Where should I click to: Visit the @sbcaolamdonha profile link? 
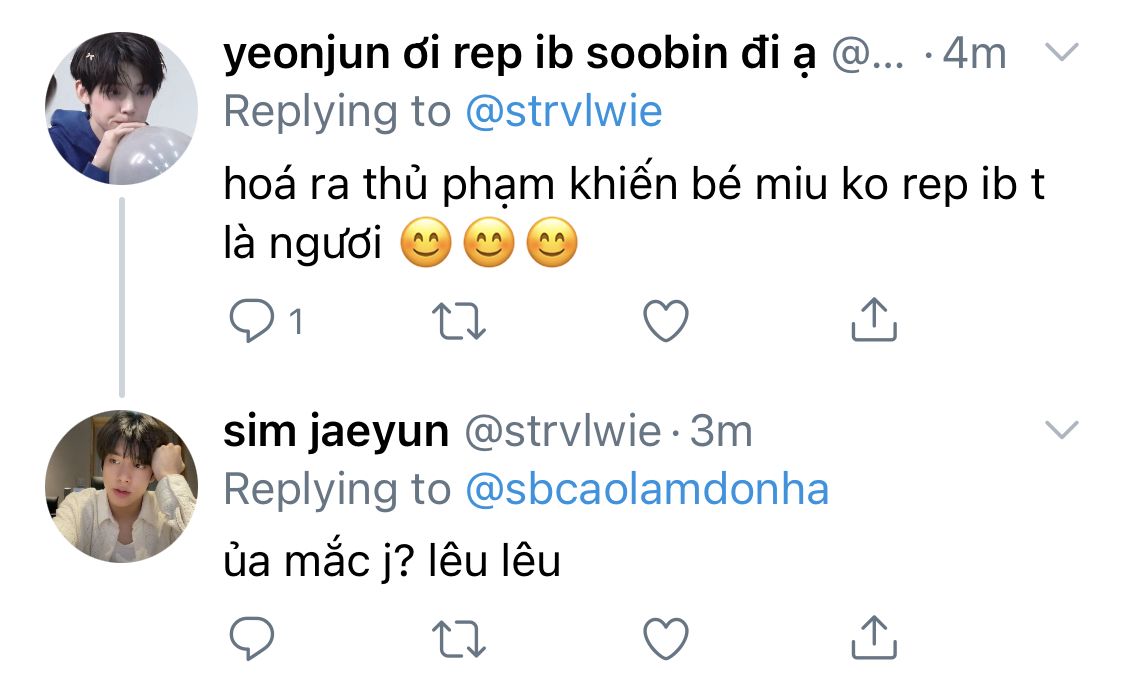pyautogui.click(x=647, y=489)
